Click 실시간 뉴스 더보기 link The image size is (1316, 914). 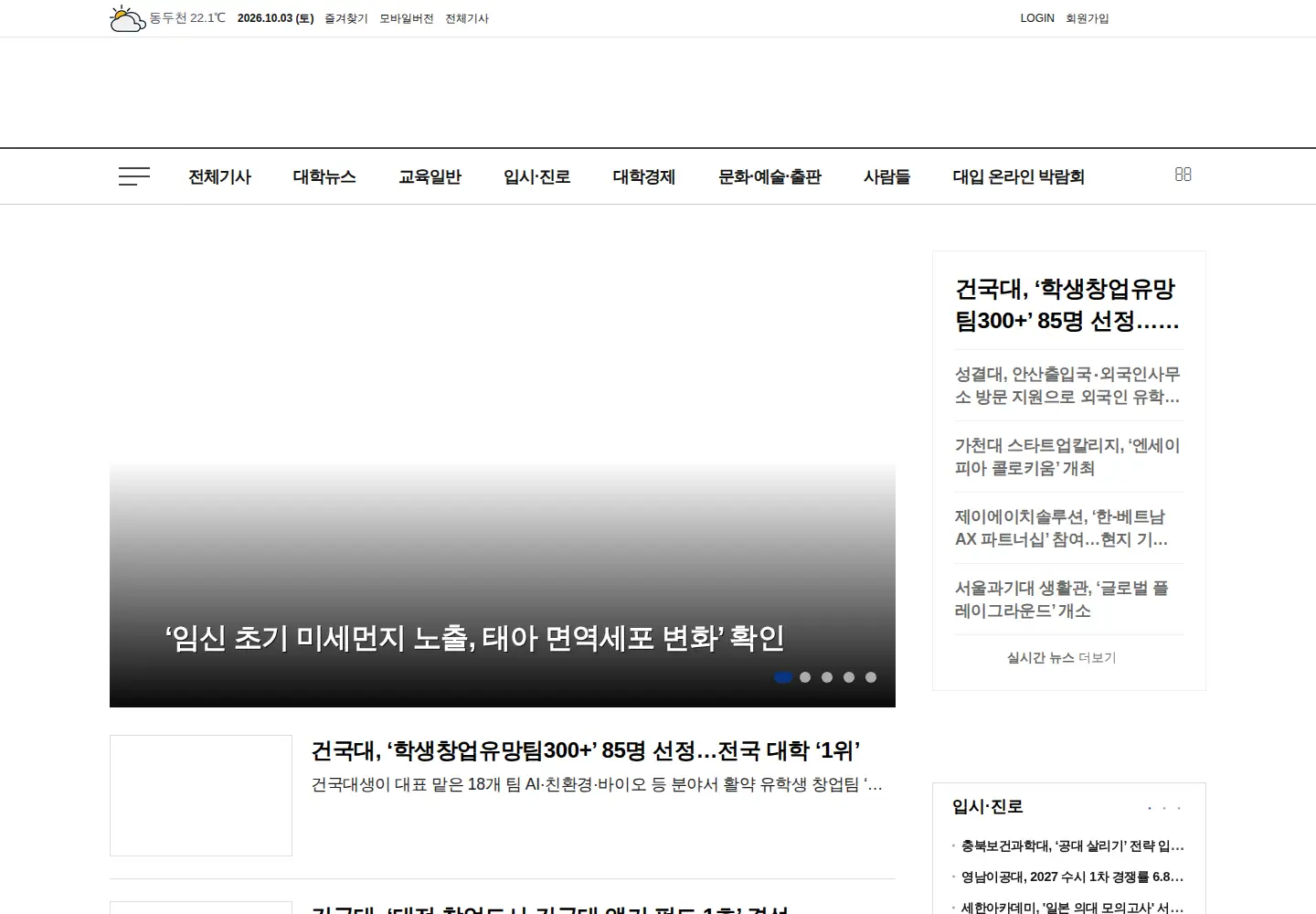pos(1062,657)
